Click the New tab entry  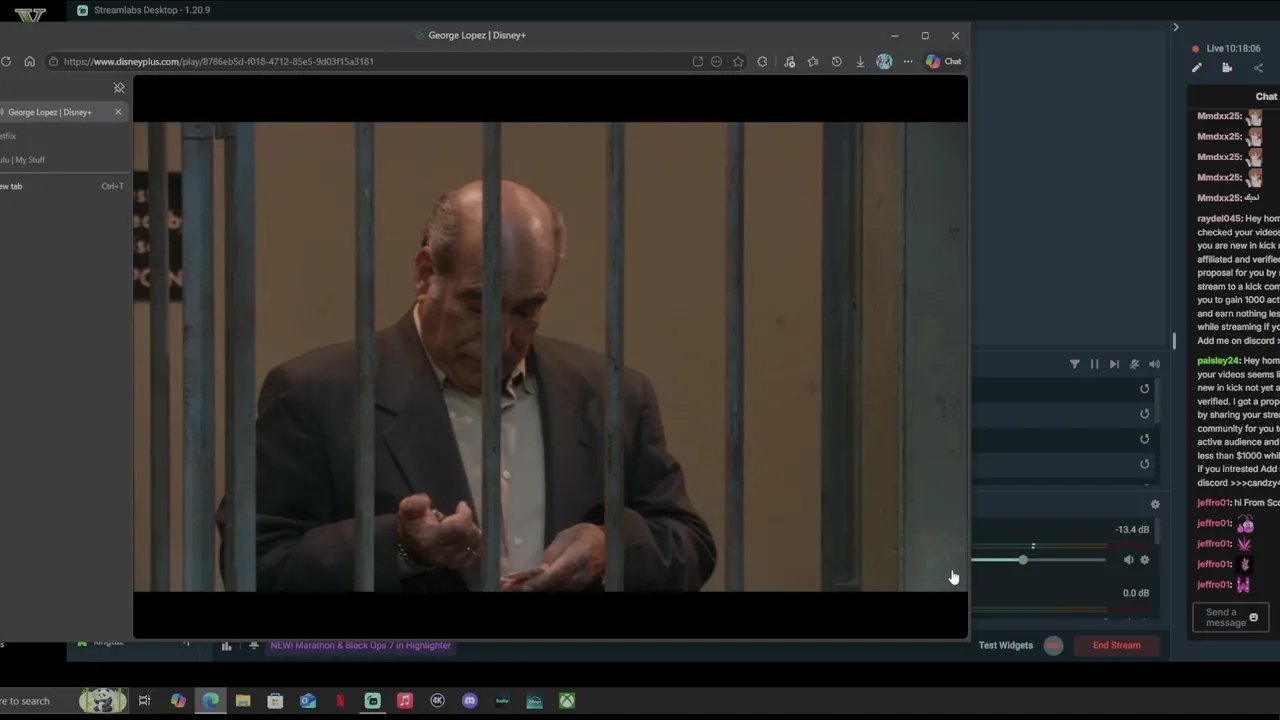[62, 186]
